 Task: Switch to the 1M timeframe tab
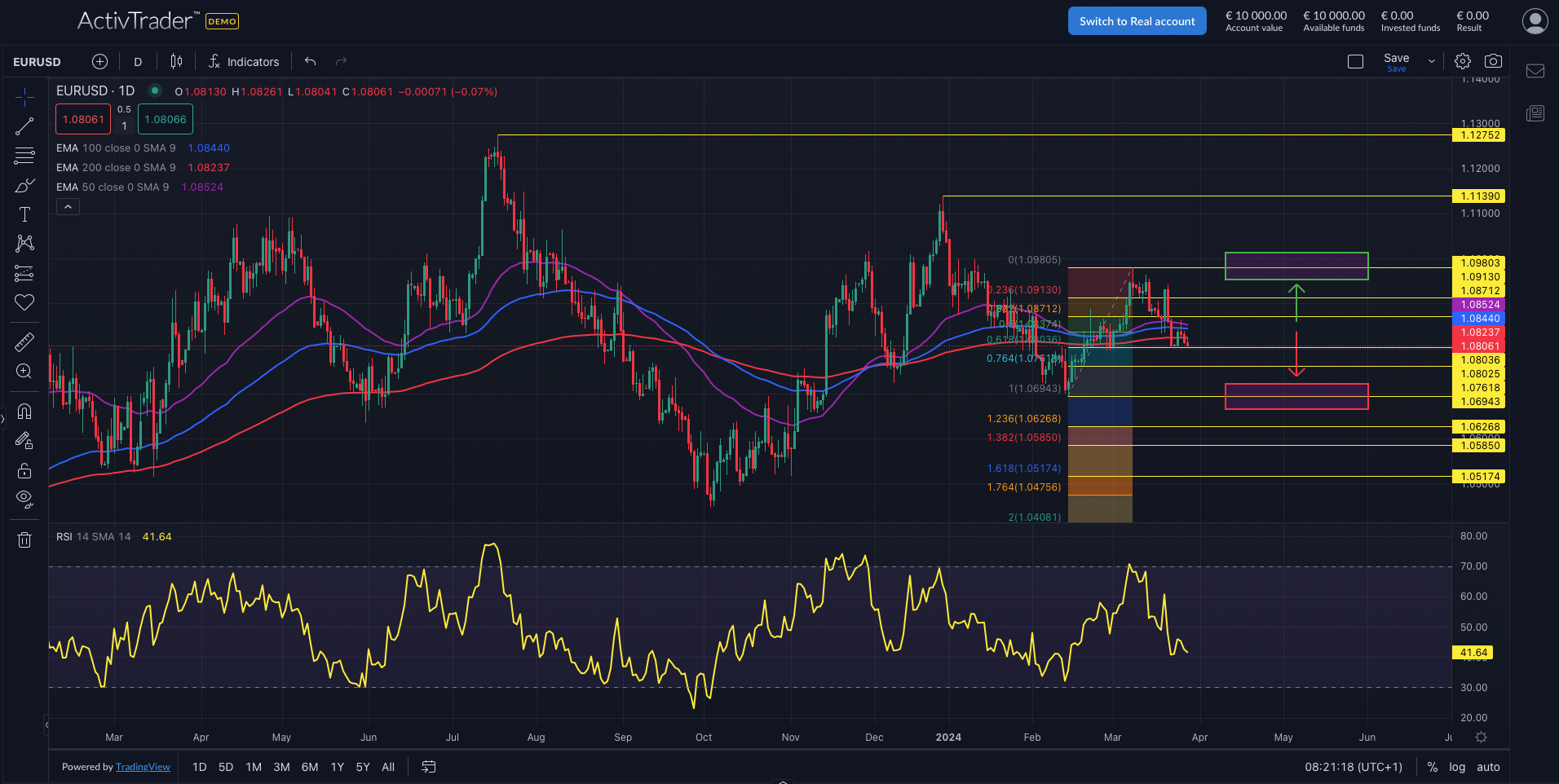point(254,767)
